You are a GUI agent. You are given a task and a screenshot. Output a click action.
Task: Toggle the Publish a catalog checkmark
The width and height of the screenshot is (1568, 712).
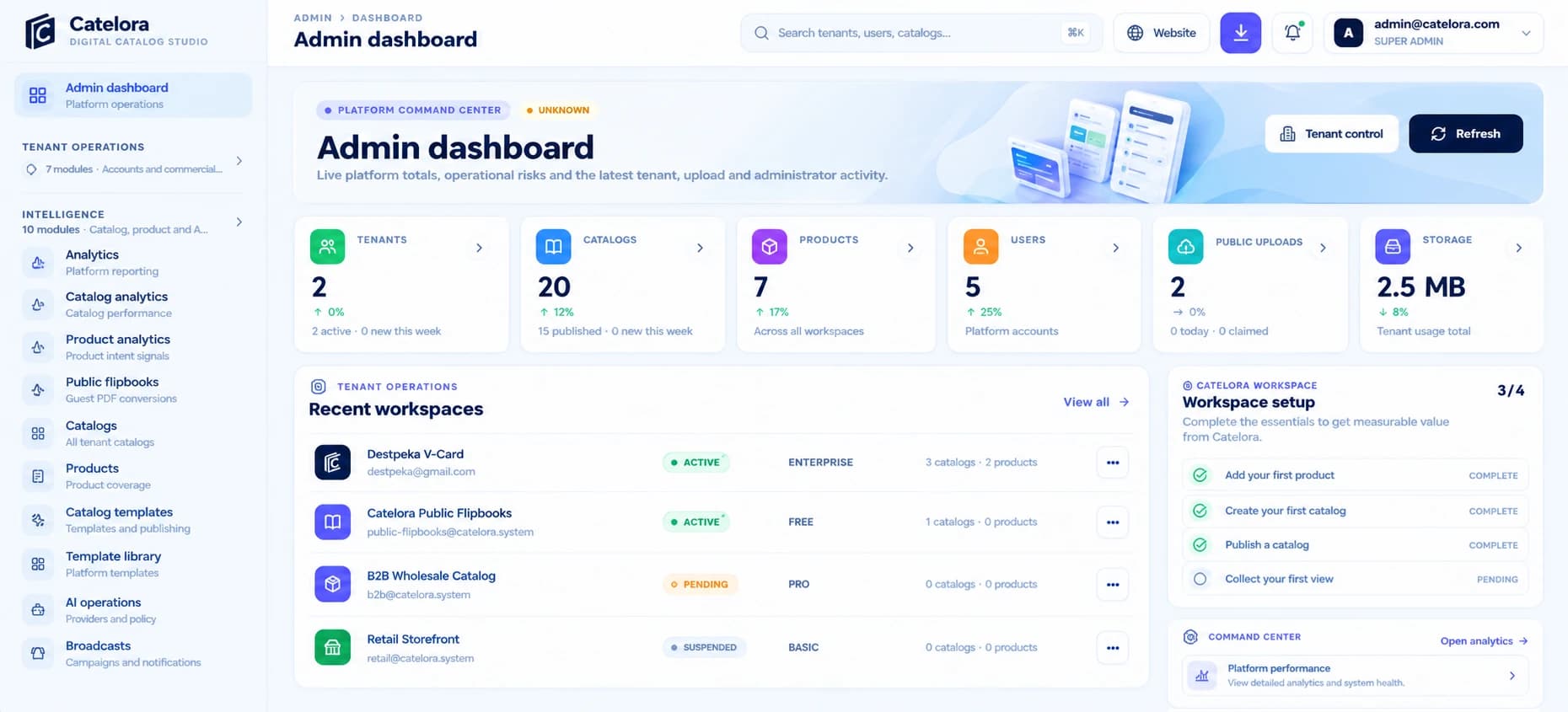(1200, 545)
